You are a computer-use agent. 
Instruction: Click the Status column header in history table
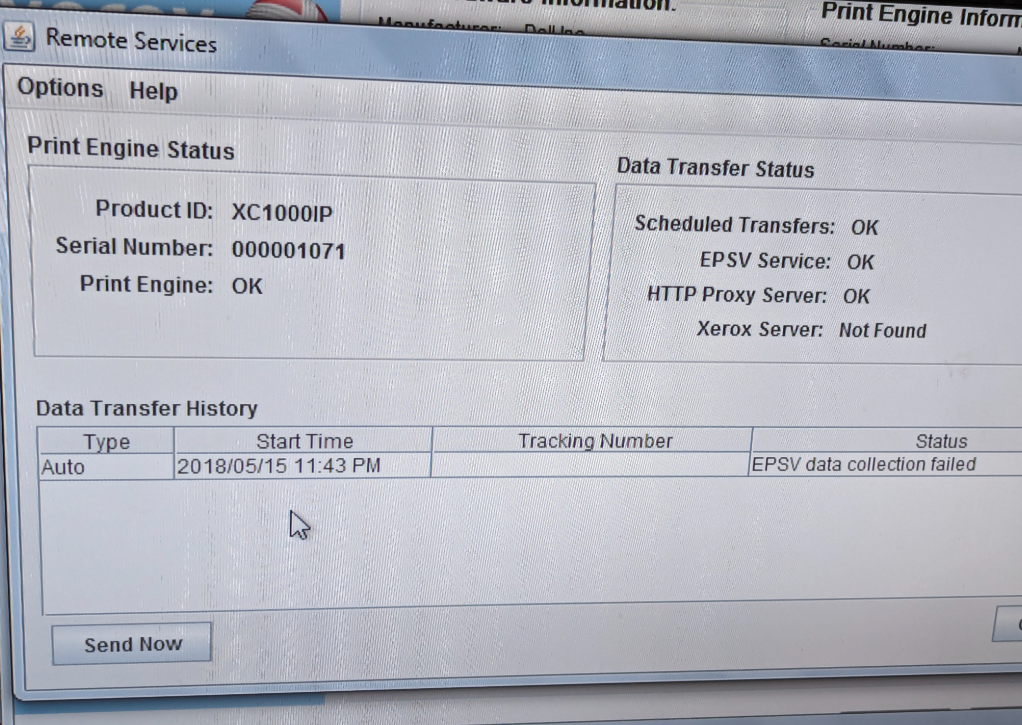pos(941,441)
